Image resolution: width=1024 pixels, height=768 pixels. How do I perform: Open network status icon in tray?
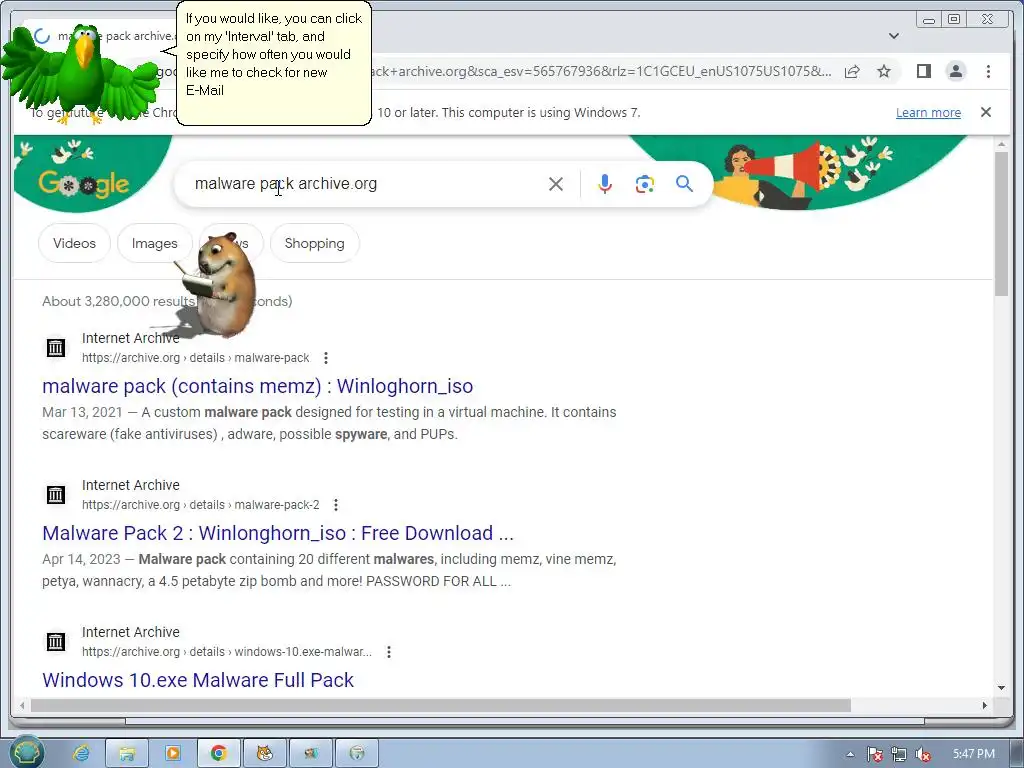click(899, 754)
